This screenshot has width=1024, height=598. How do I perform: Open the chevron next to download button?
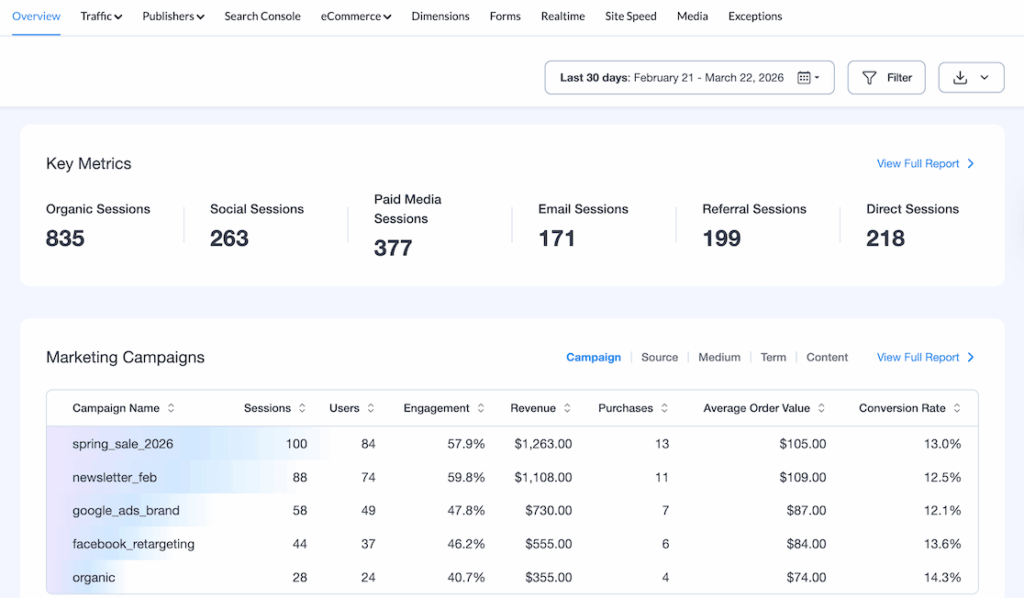coord(984,77)
